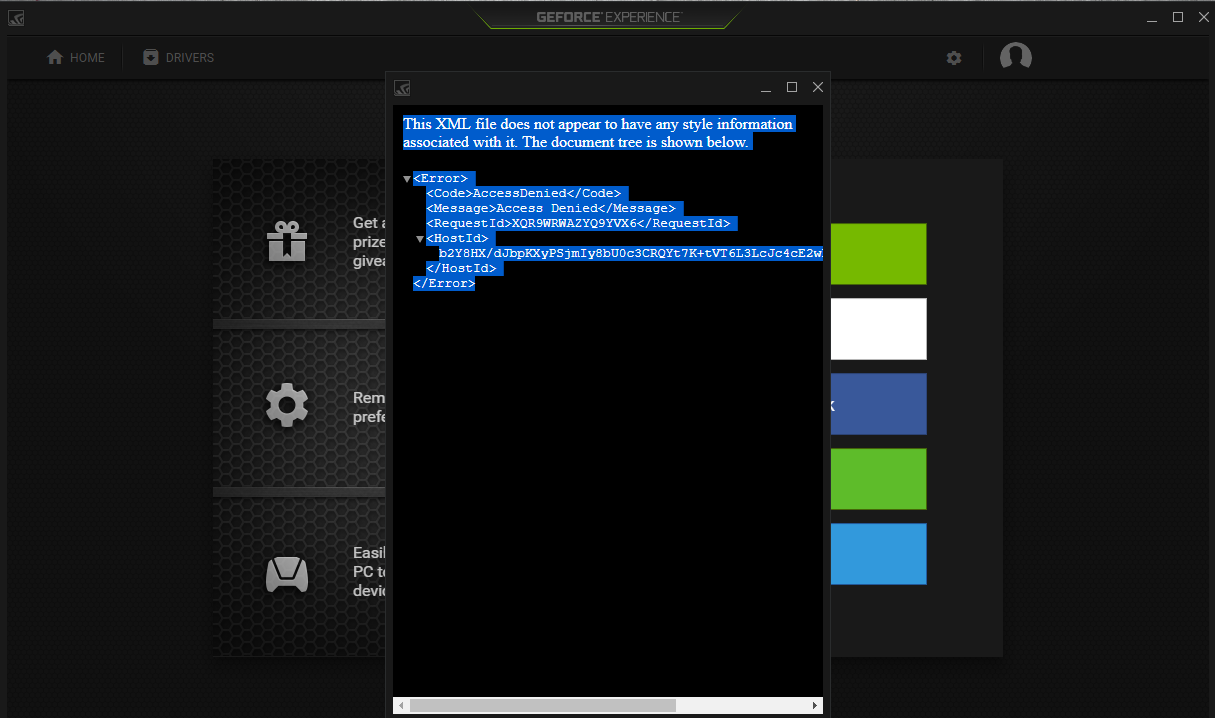Collapse the HostId XML node
1215x718 pixels.
(420, 239)
